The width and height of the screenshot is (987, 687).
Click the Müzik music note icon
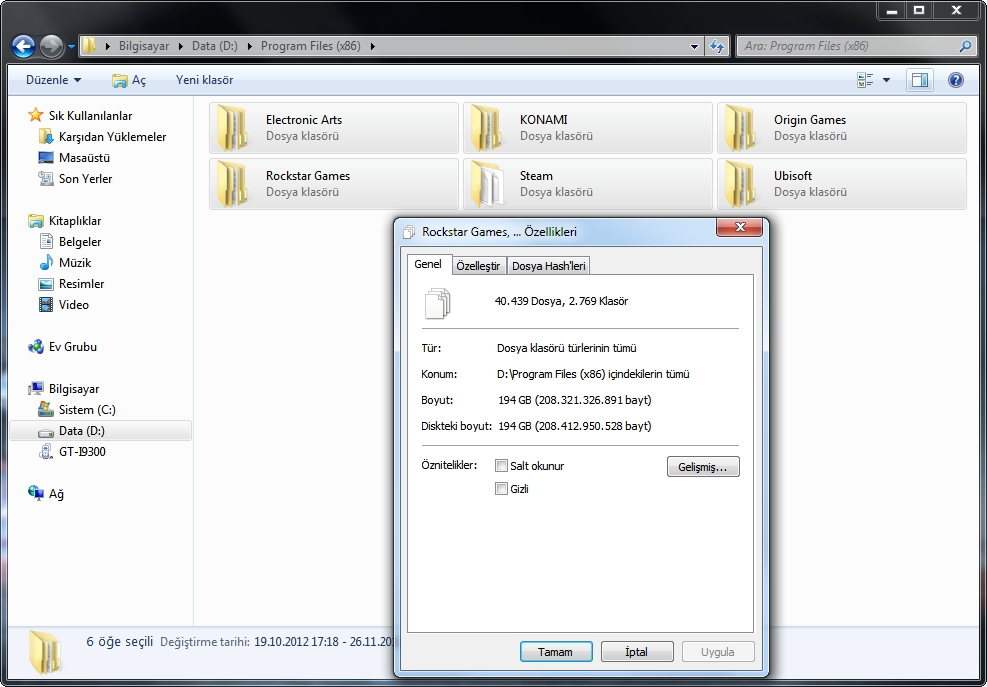(46, 263)
